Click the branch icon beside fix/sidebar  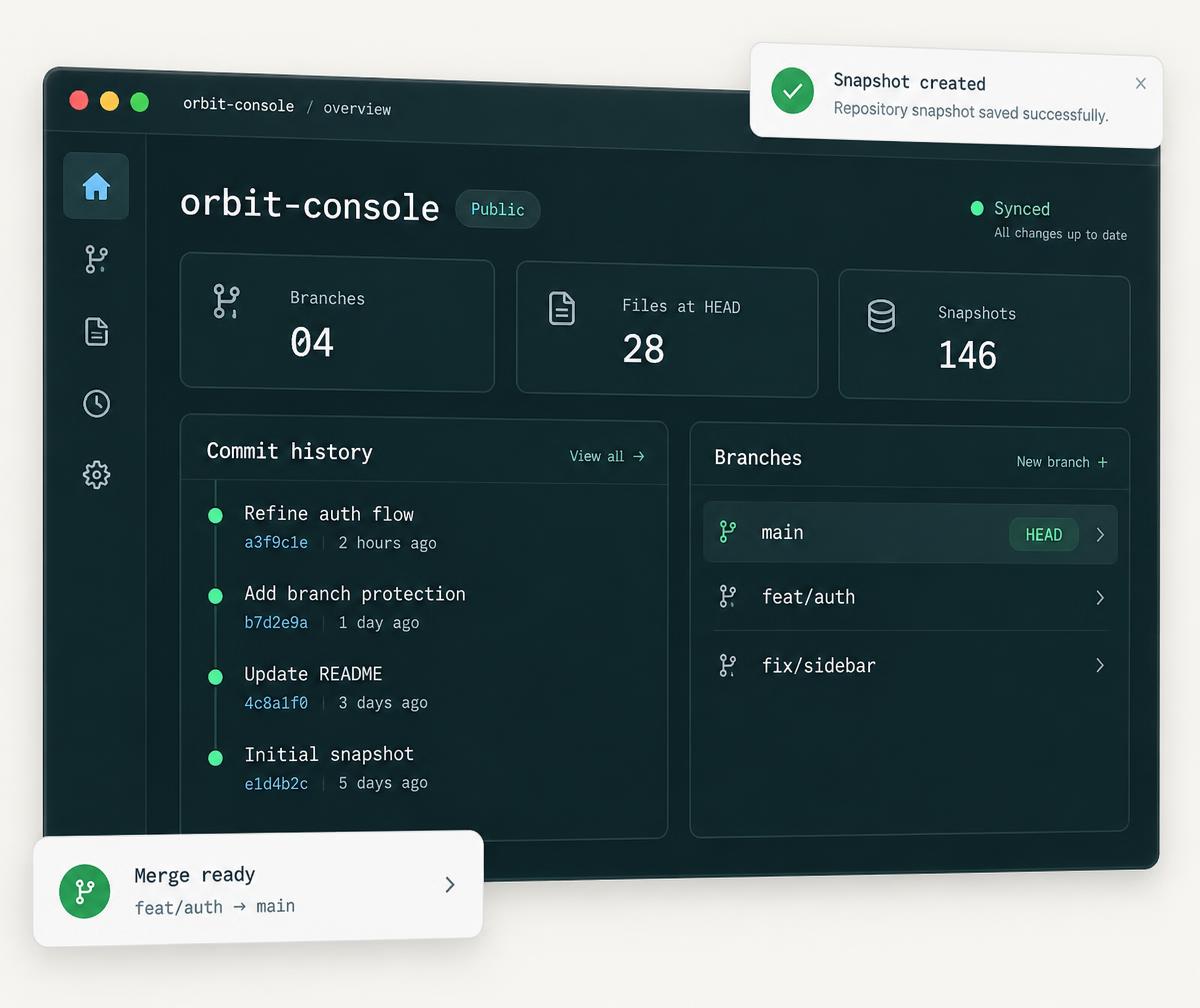pyautogui.click(x=728, y=665)
